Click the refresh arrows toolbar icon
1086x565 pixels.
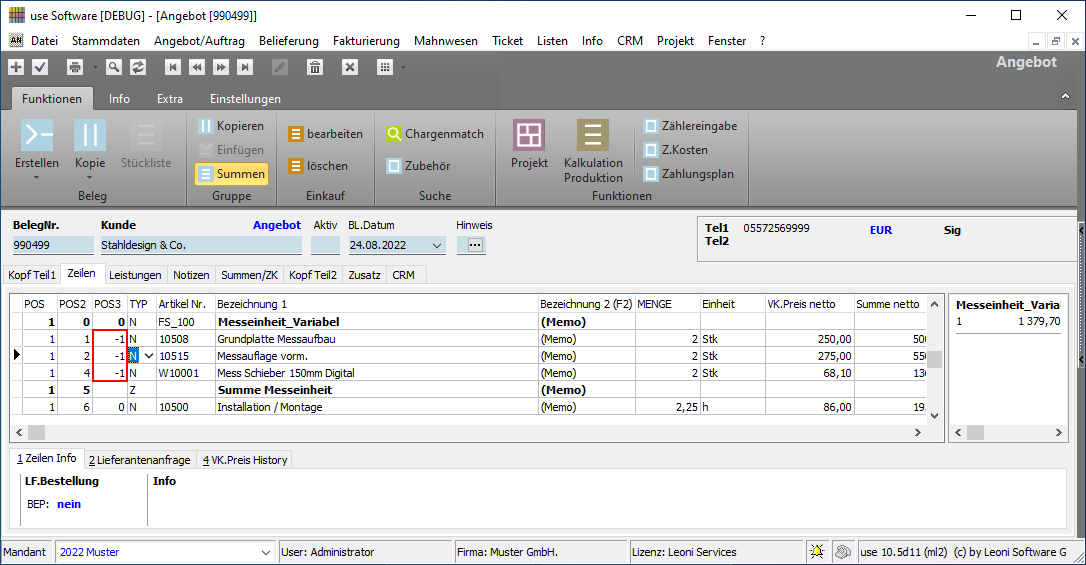pyautogui.click(x=138, y=67)
